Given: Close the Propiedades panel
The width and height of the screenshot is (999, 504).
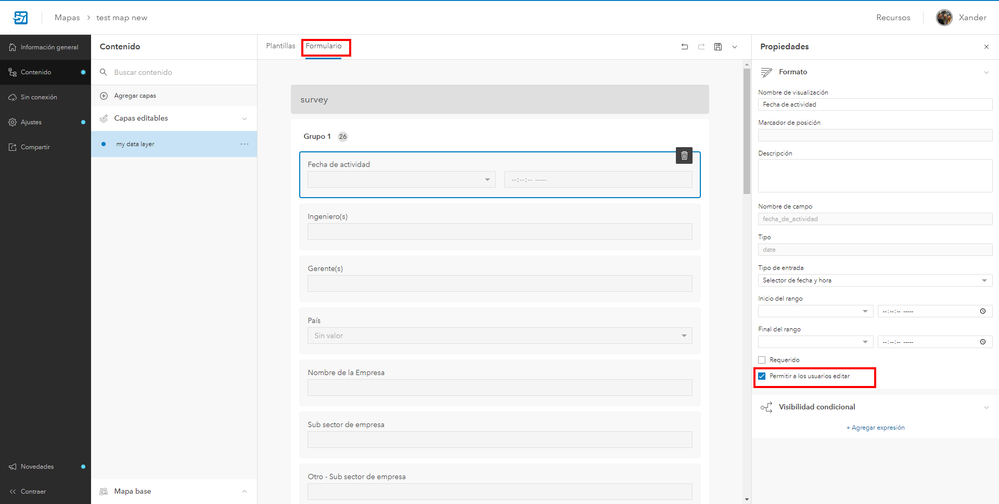Looking at the screenshot, I should [986, 47].
